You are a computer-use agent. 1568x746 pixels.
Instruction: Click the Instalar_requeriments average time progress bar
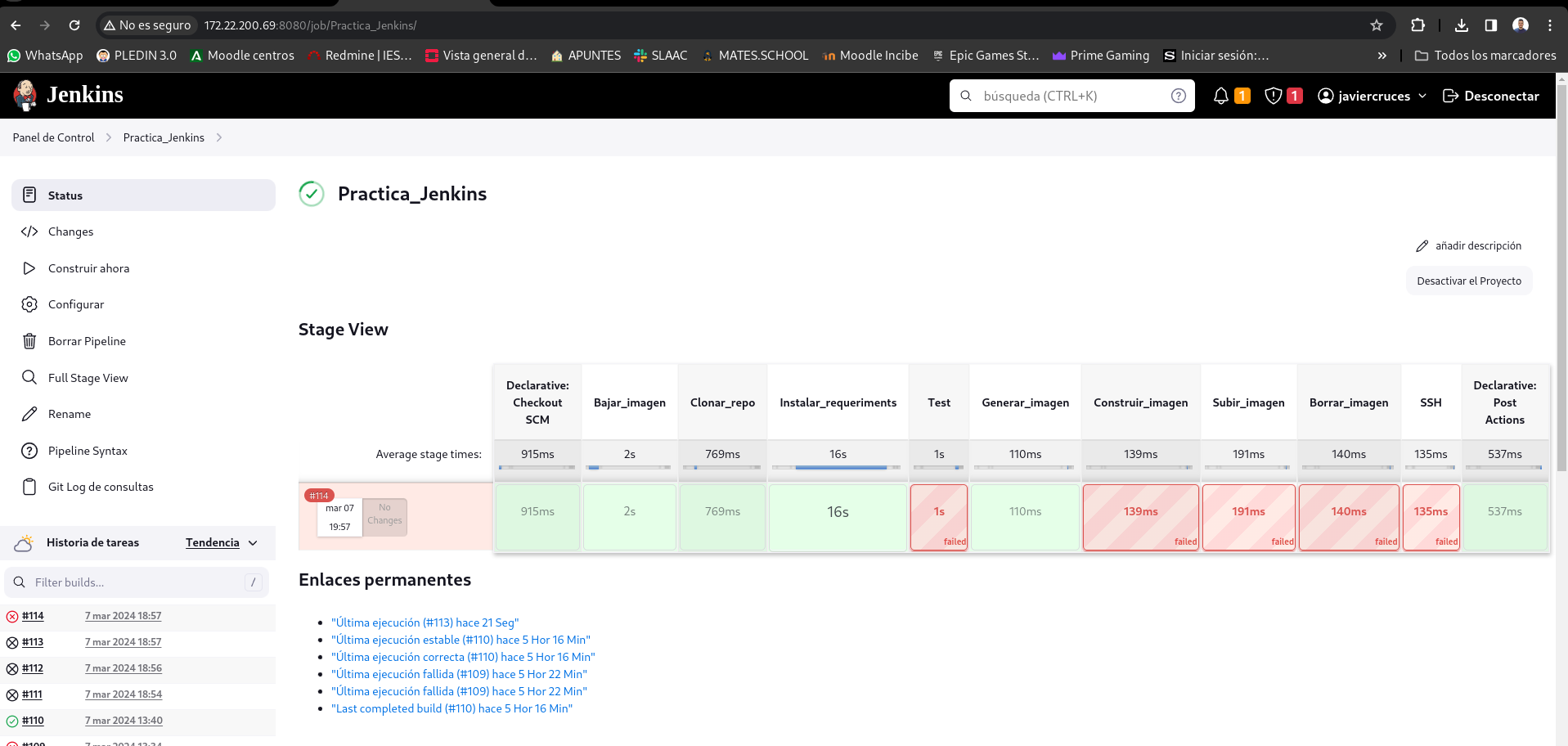(838, 468)
